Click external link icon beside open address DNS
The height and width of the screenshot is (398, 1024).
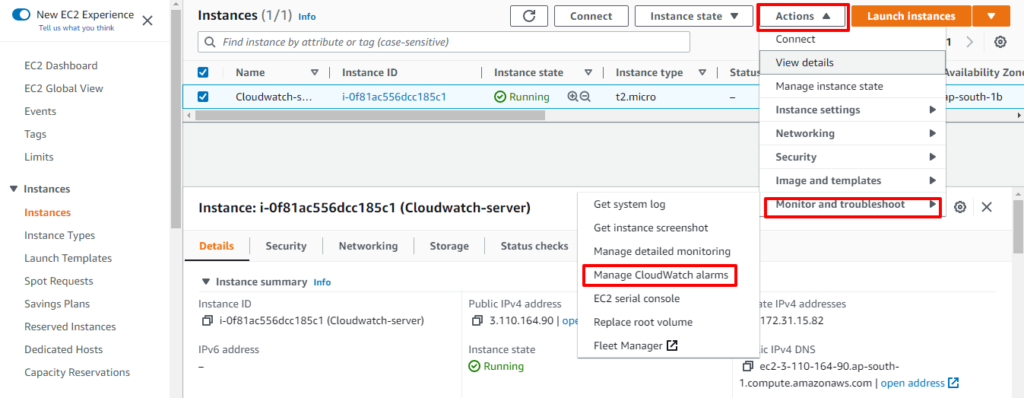pyautogui.click(x=953, y=383)
